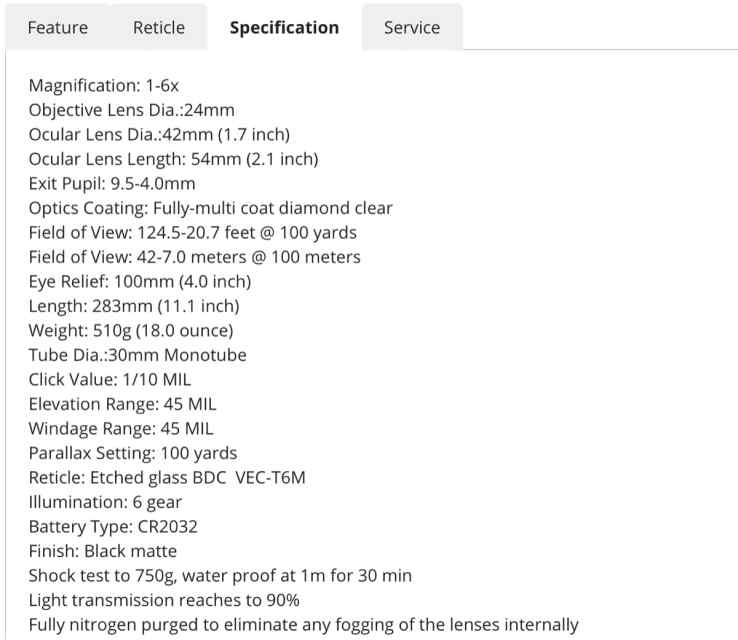The height and width of the screenshot is (640, 738).
Task: Switch to the Feature tab
Action: (x=58, y=27)
